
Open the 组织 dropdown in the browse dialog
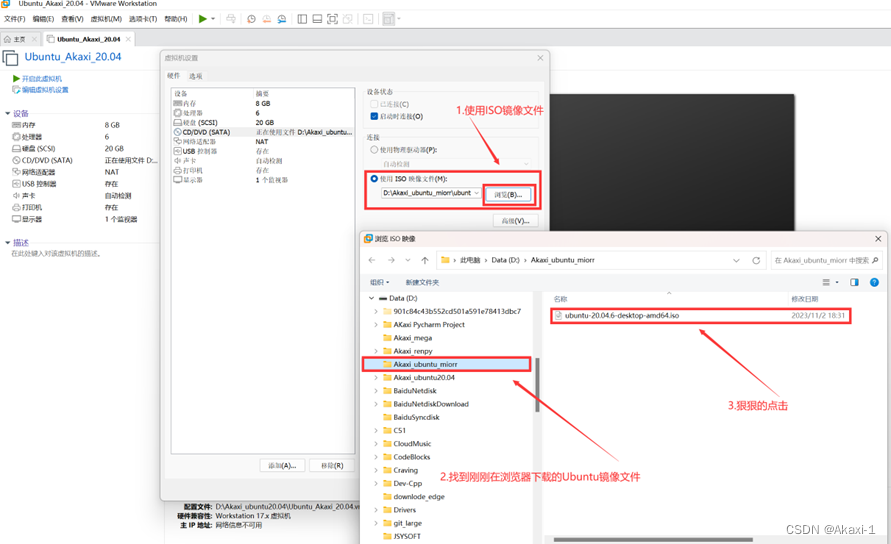pos(380,283)
